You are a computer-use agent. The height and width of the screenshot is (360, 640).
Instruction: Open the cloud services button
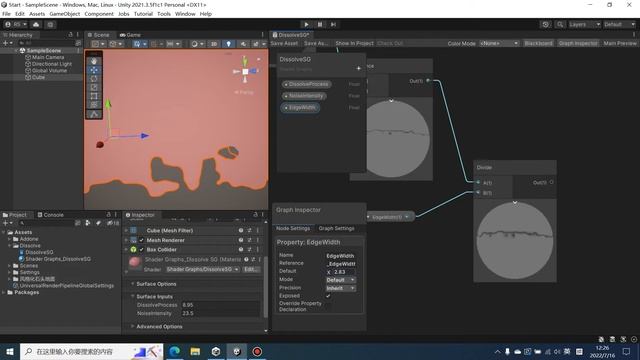[36, 24]
